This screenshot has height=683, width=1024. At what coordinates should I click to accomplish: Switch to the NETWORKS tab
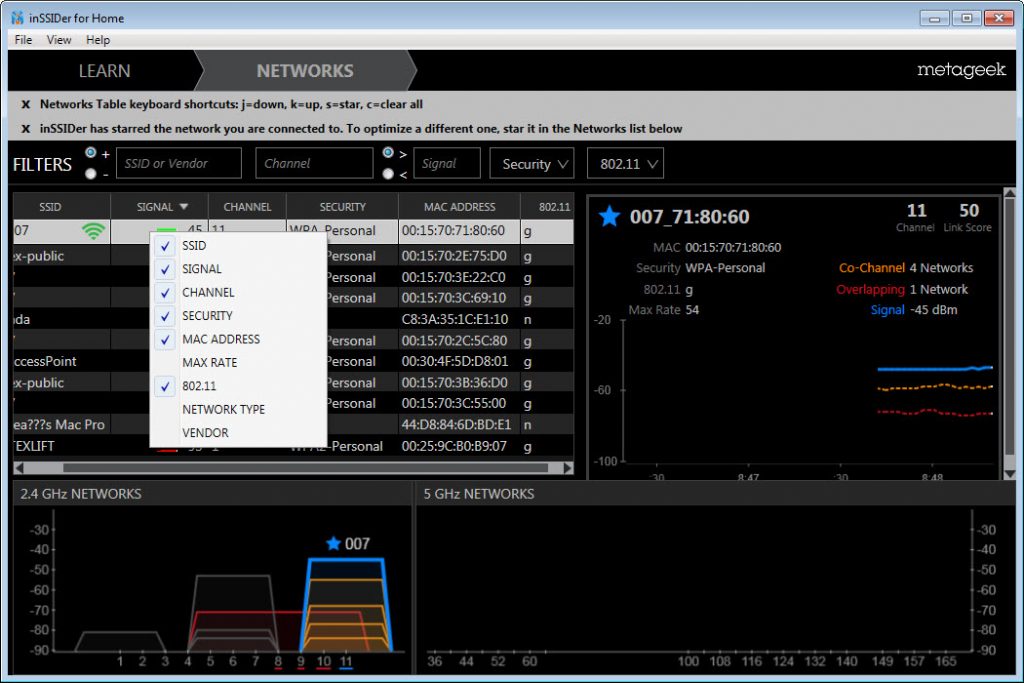point(305,71)
